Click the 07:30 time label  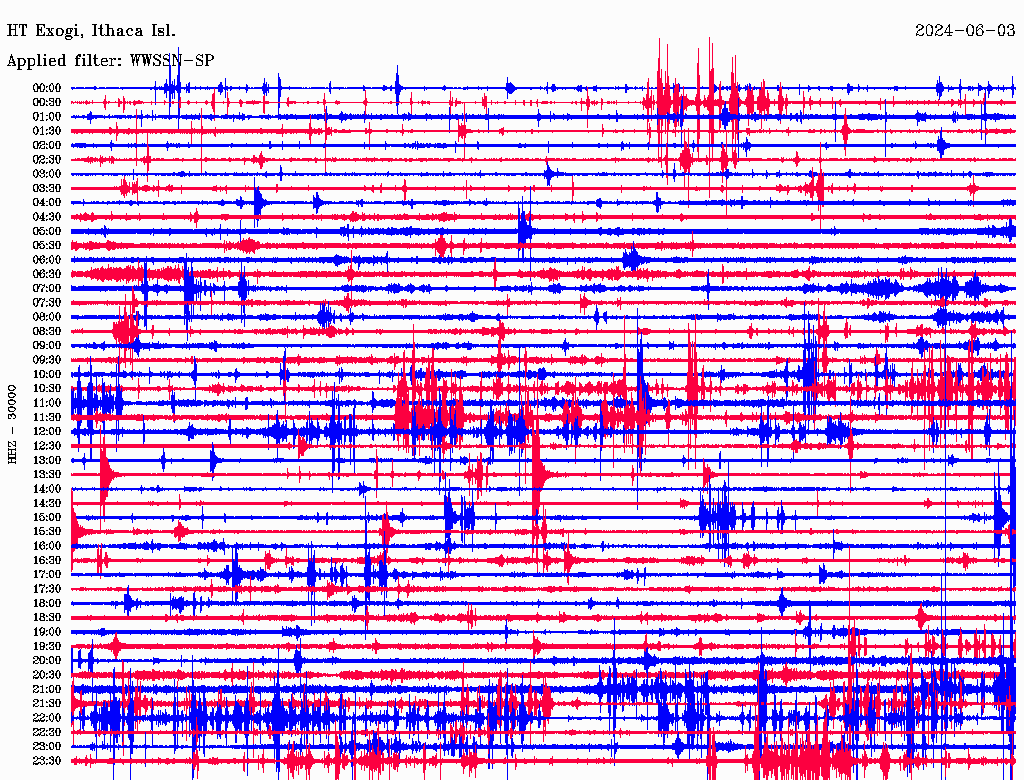click(x=47, y=302)
